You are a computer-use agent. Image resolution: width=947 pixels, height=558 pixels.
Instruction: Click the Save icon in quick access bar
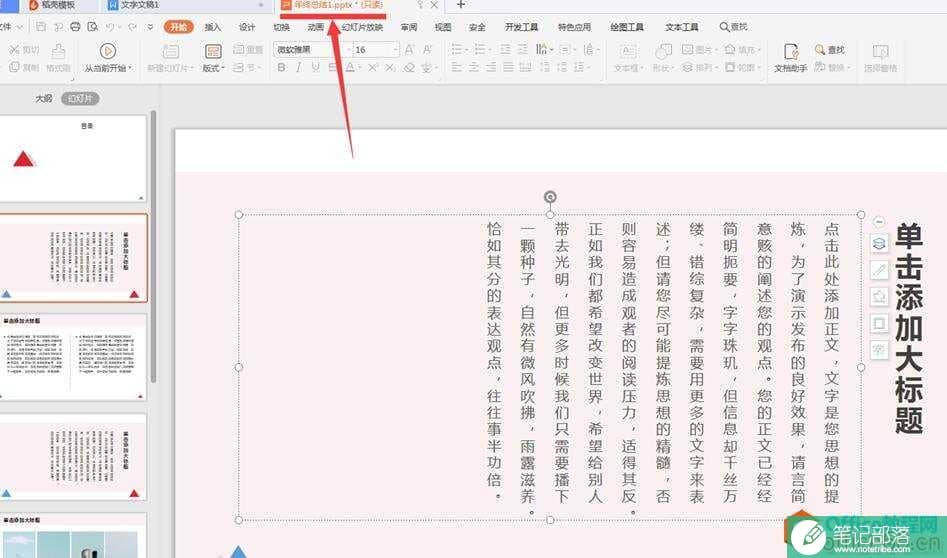[x=40, y=27]
